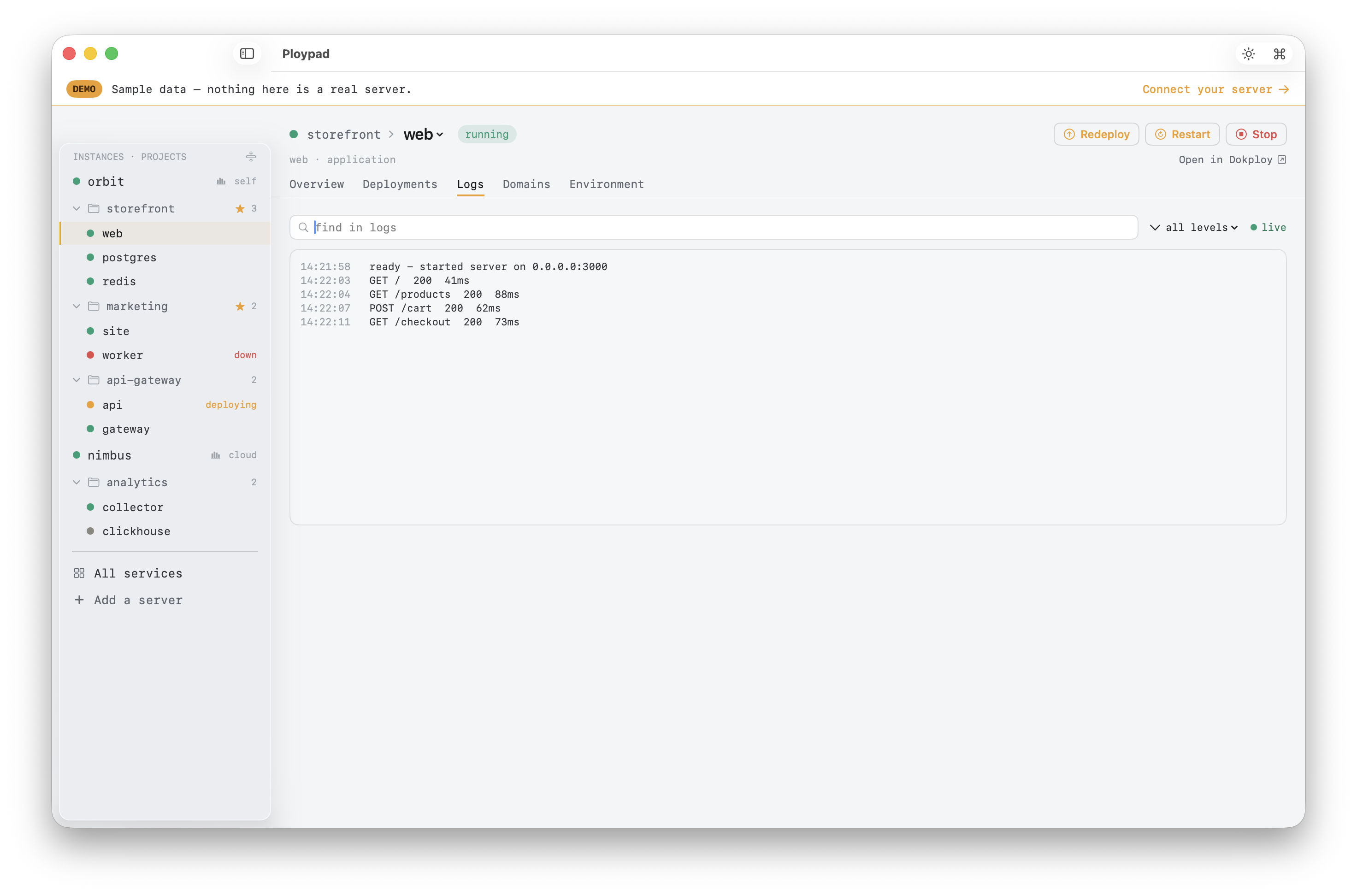Image resolution: width=1357 pixels, height=896 pixels.
Task: Click the collapse-all icon in sidebar header
Action: click(251, 157)
